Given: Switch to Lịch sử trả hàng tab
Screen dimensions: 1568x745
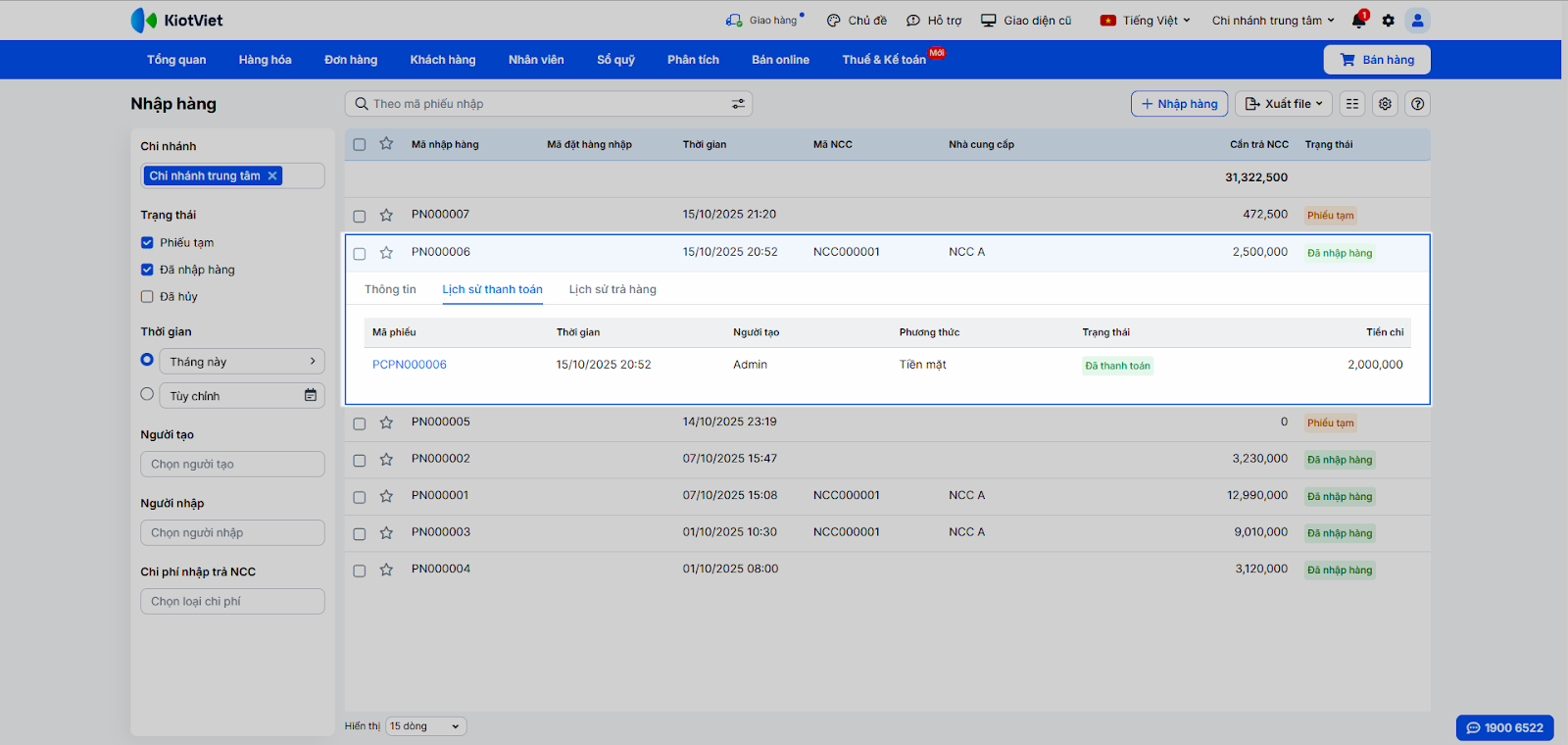Looking at the screenshot, I should point(612,289).
